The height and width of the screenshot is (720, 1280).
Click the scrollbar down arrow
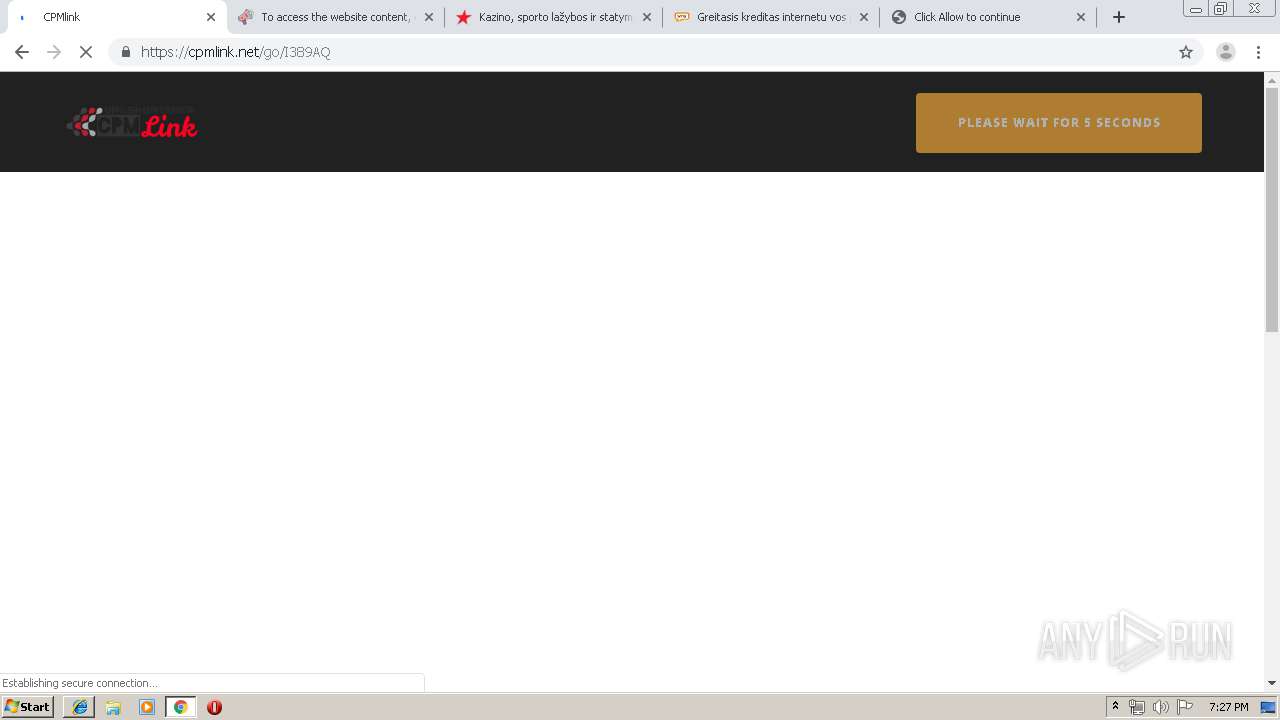[1272, 683]
